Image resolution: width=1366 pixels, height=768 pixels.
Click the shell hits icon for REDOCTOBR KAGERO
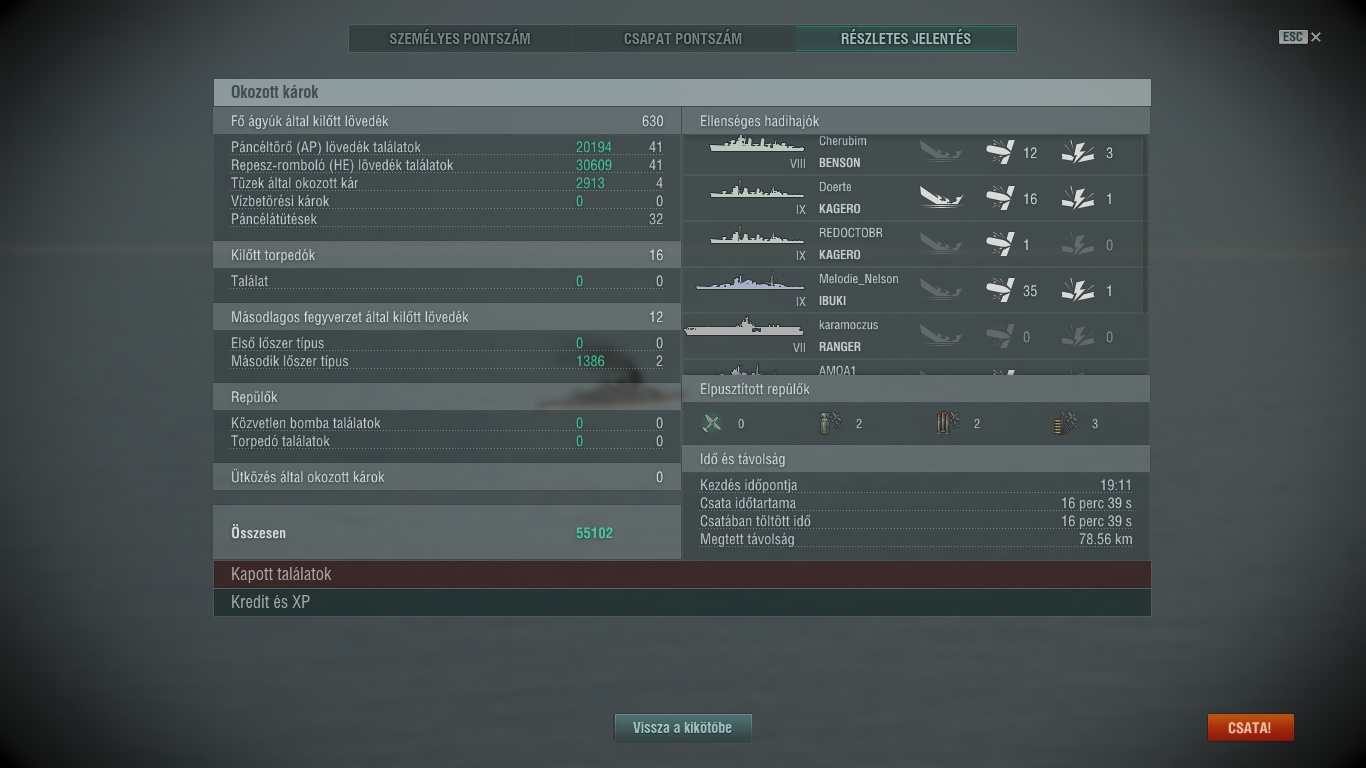(x=1000, y=244)
